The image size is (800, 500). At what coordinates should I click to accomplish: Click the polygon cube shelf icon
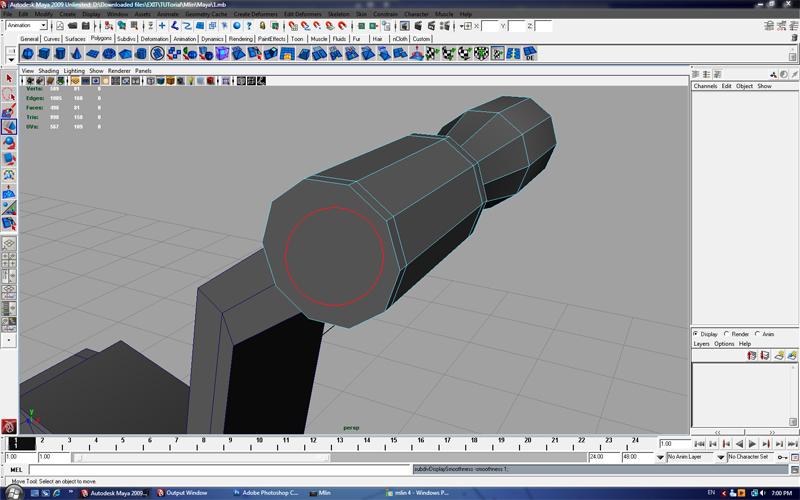coord(46,54)
